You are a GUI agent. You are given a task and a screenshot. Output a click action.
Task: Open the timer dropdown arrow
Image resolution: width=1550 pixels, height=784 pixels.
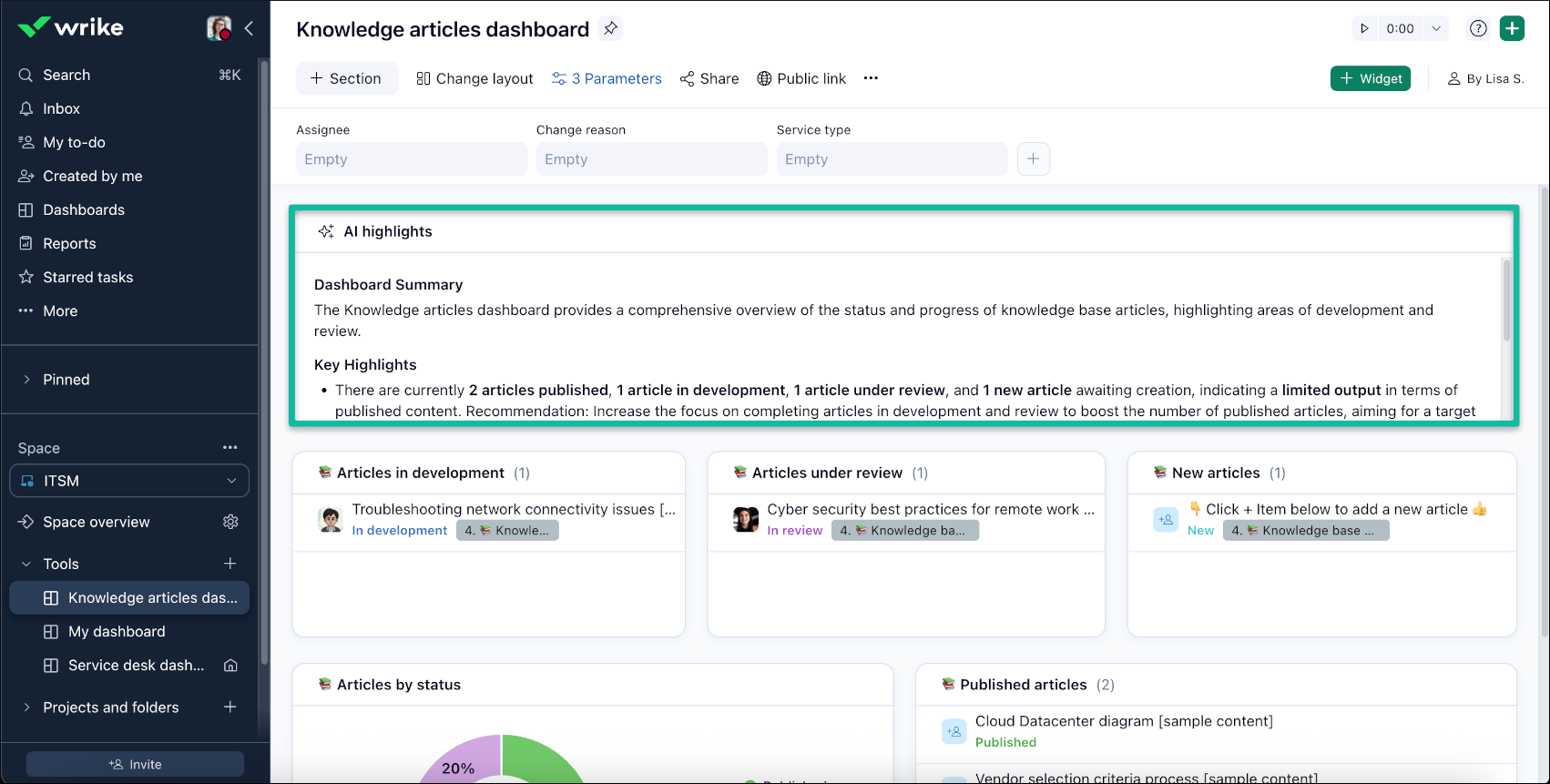(1436, 28)
